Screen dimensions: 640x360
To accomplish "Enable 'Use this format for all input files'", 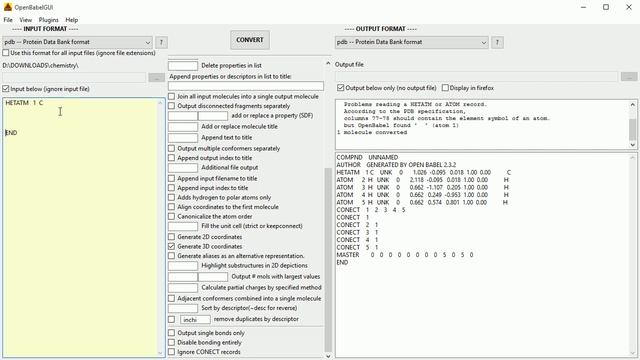I will [x=6, y=53].
